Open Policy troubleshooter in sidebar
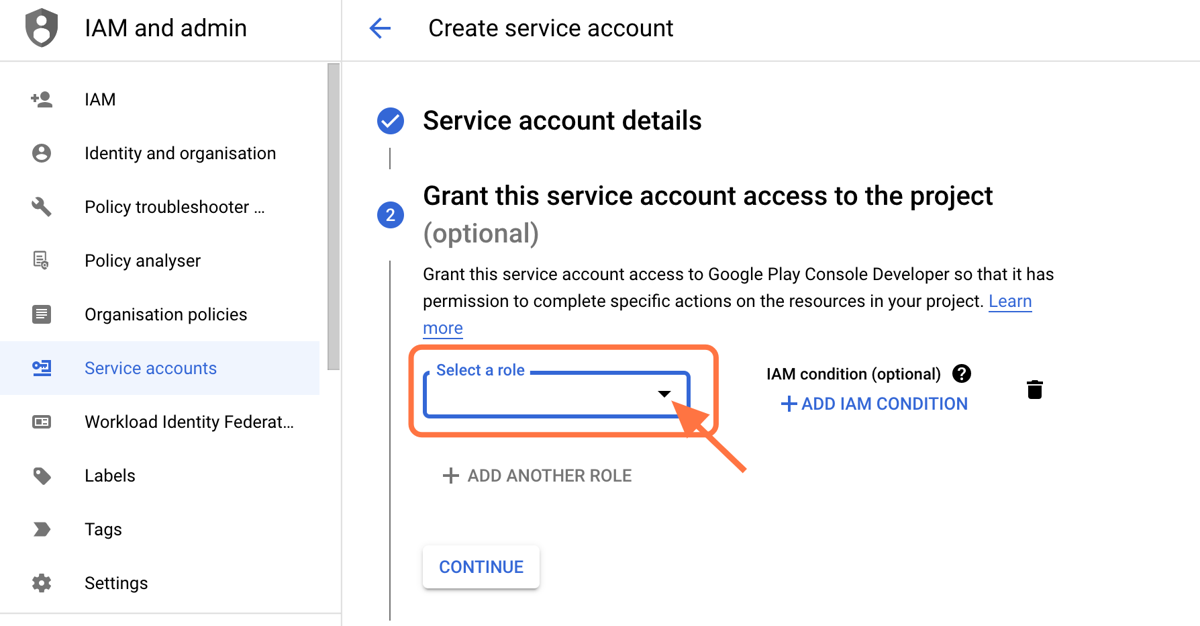 160,207
